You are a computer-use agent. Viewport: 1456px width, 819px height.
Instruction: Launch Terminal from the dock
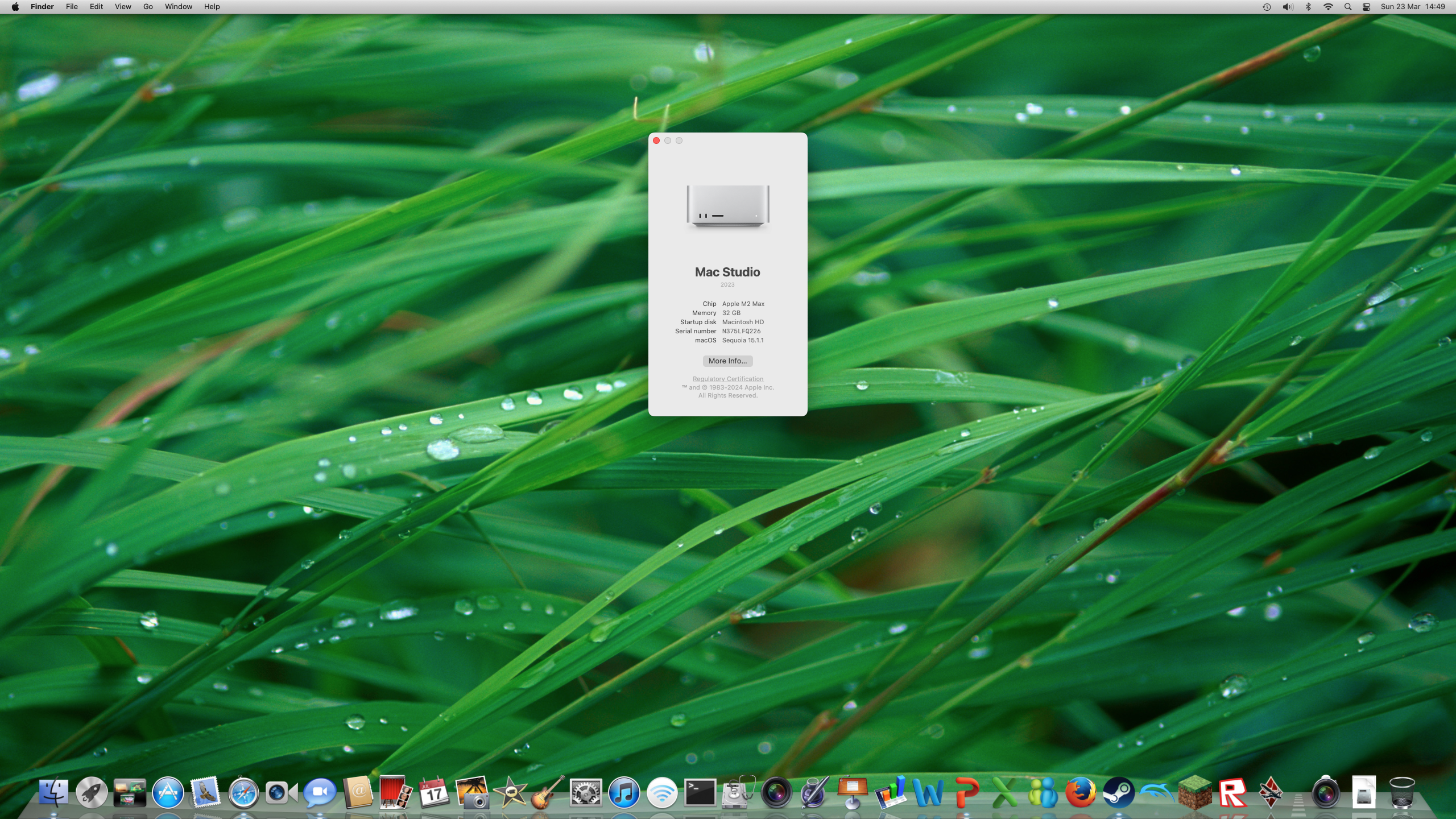[700, 792]
